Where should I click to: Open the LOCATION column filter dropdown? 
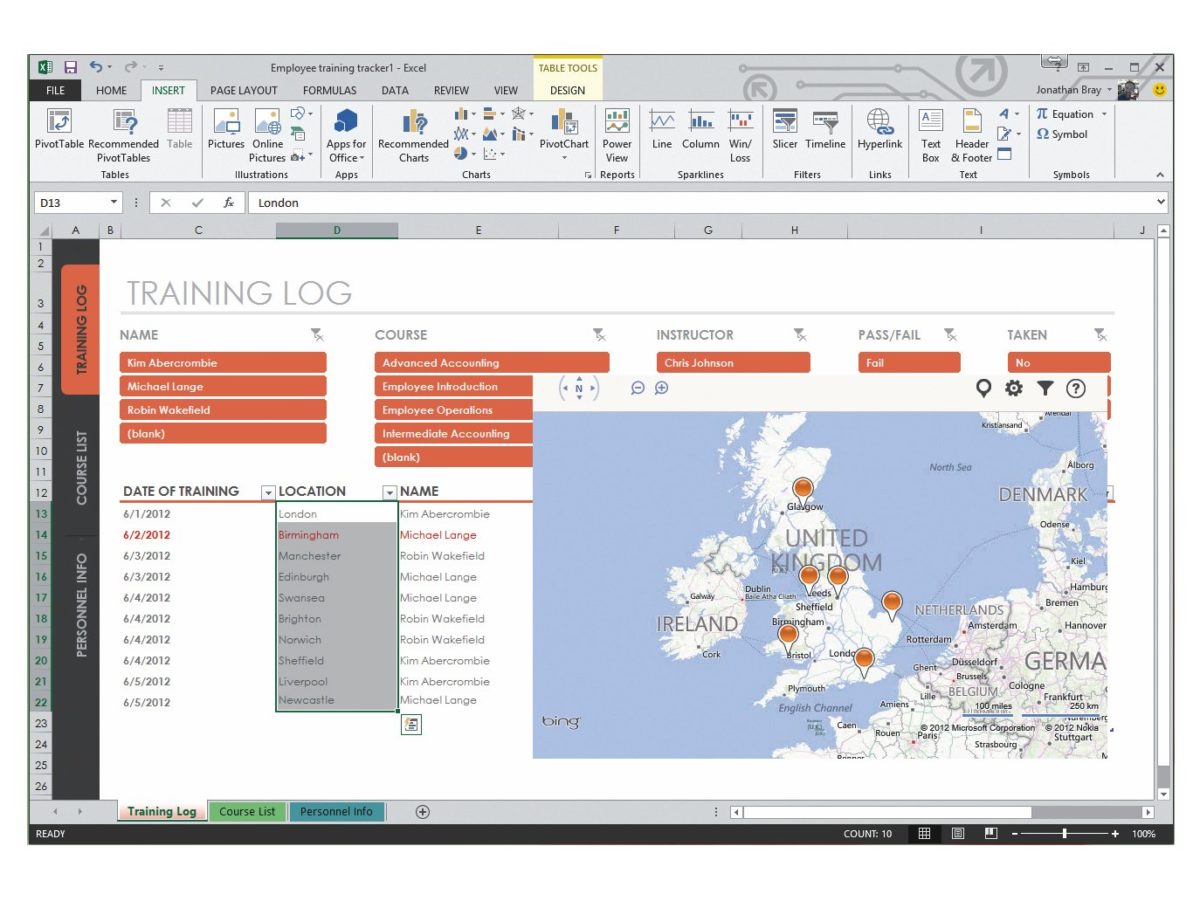click(x=389, y=492)
